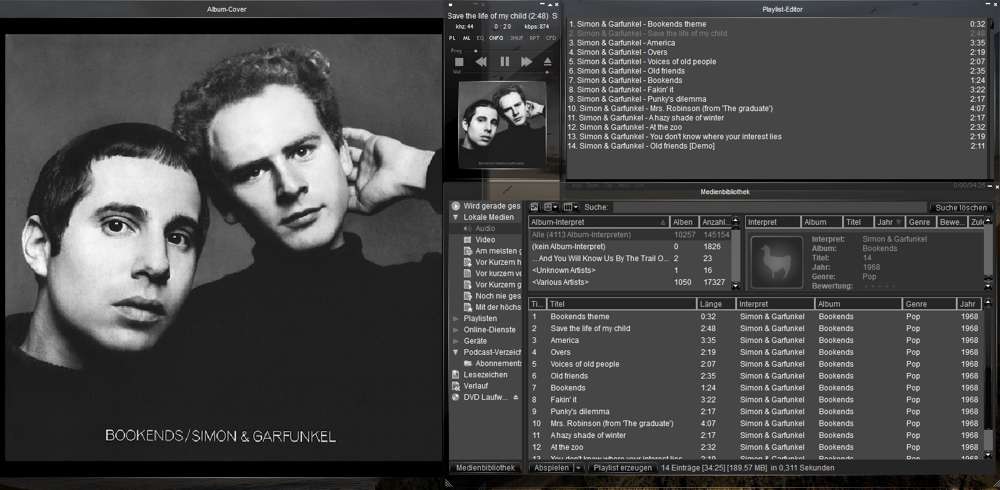
Task: Click the Playlist erzeugen button
Action: tap(621, 467)
